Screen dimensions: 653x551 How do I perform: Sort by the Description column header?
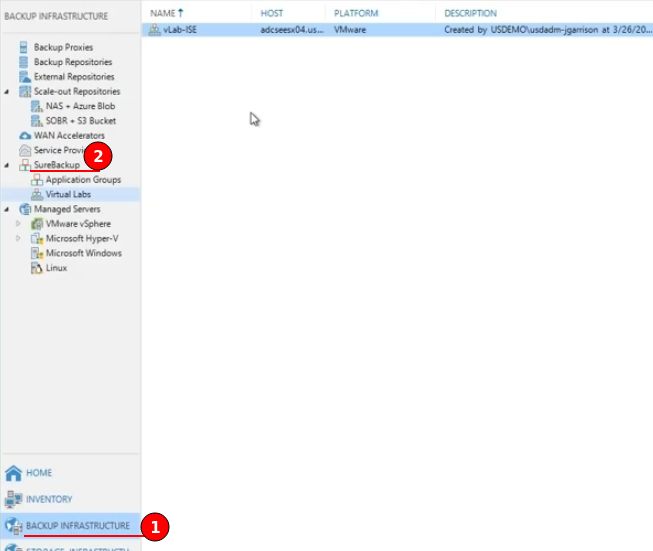[x=471, y=13]
